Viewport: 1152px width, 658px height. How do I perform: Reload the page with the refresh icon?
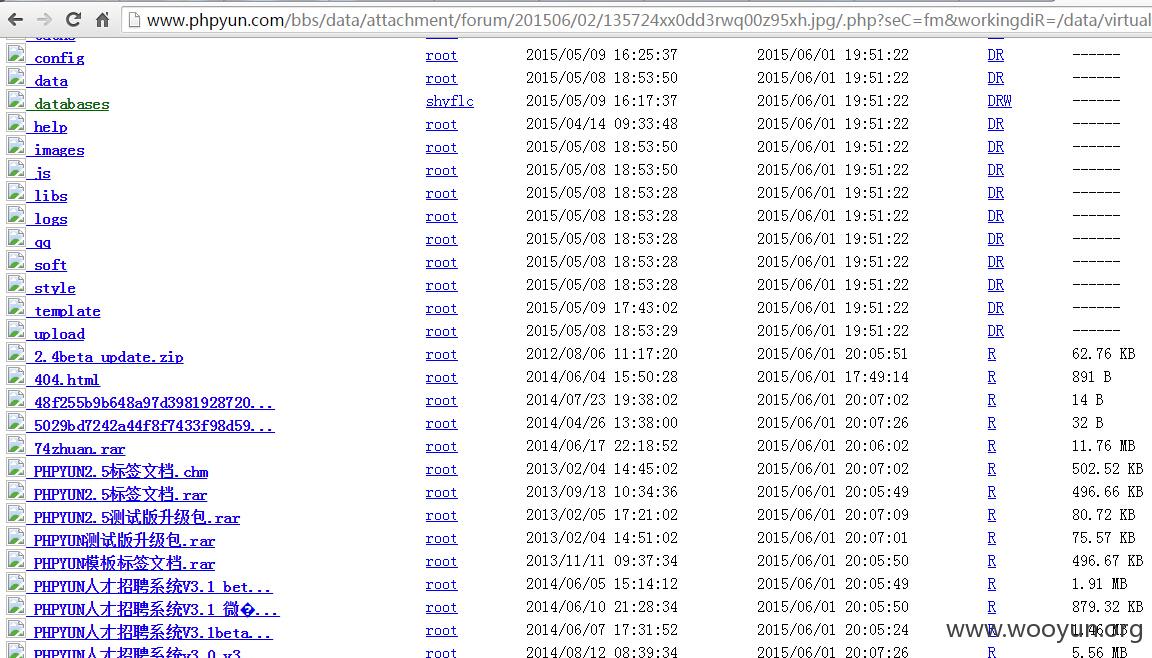tap(73, 19)
